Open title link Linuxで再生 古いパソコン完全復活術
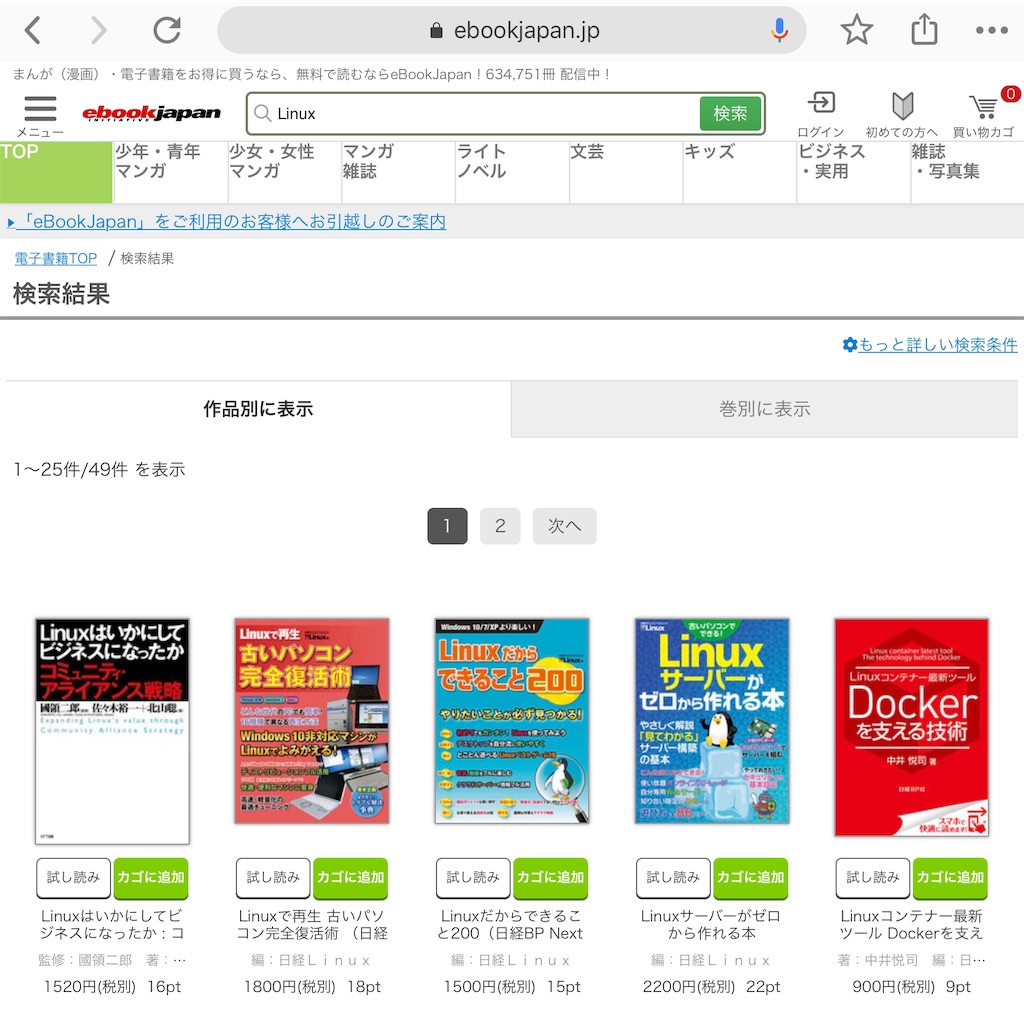The height and width of the screenshot is (1013, 1024). pyautogui.click(x=312, y=924)
